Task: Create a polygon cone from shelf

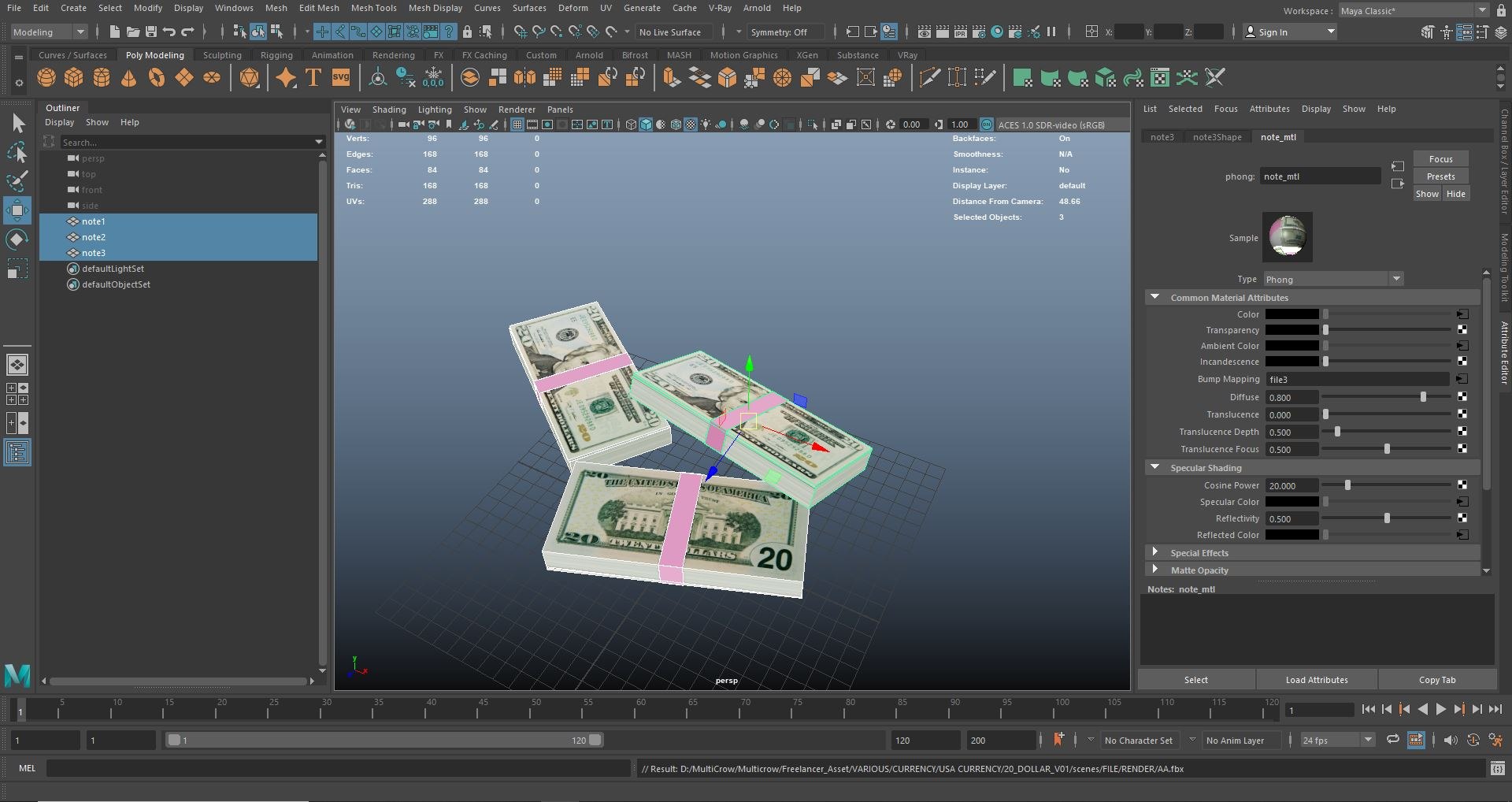Action: click(129, 77)
